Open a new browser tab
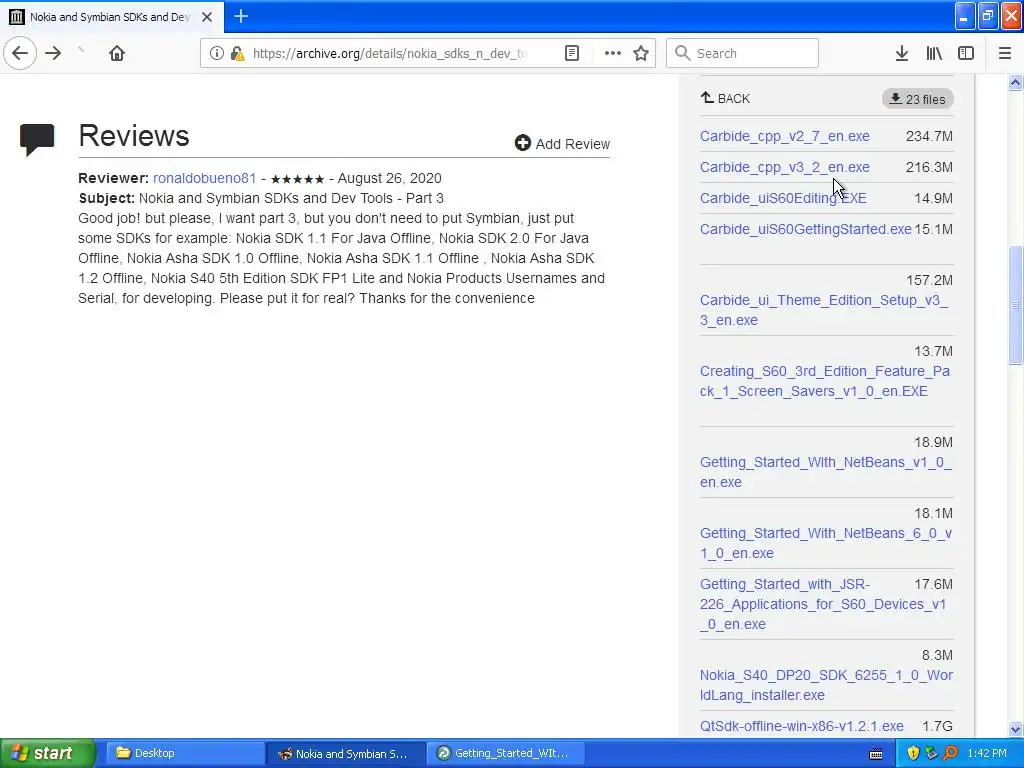The height and width of the screenshot is (768, 1024). 241,16
